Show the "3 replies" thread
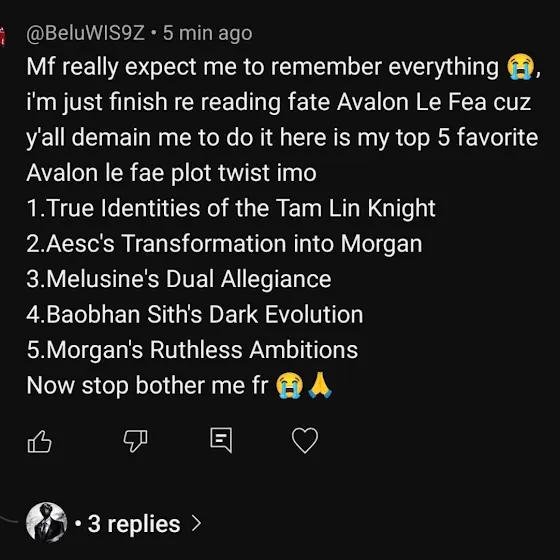Image resolution: width=560 pixels, height=560 pixels. [134, 524]
